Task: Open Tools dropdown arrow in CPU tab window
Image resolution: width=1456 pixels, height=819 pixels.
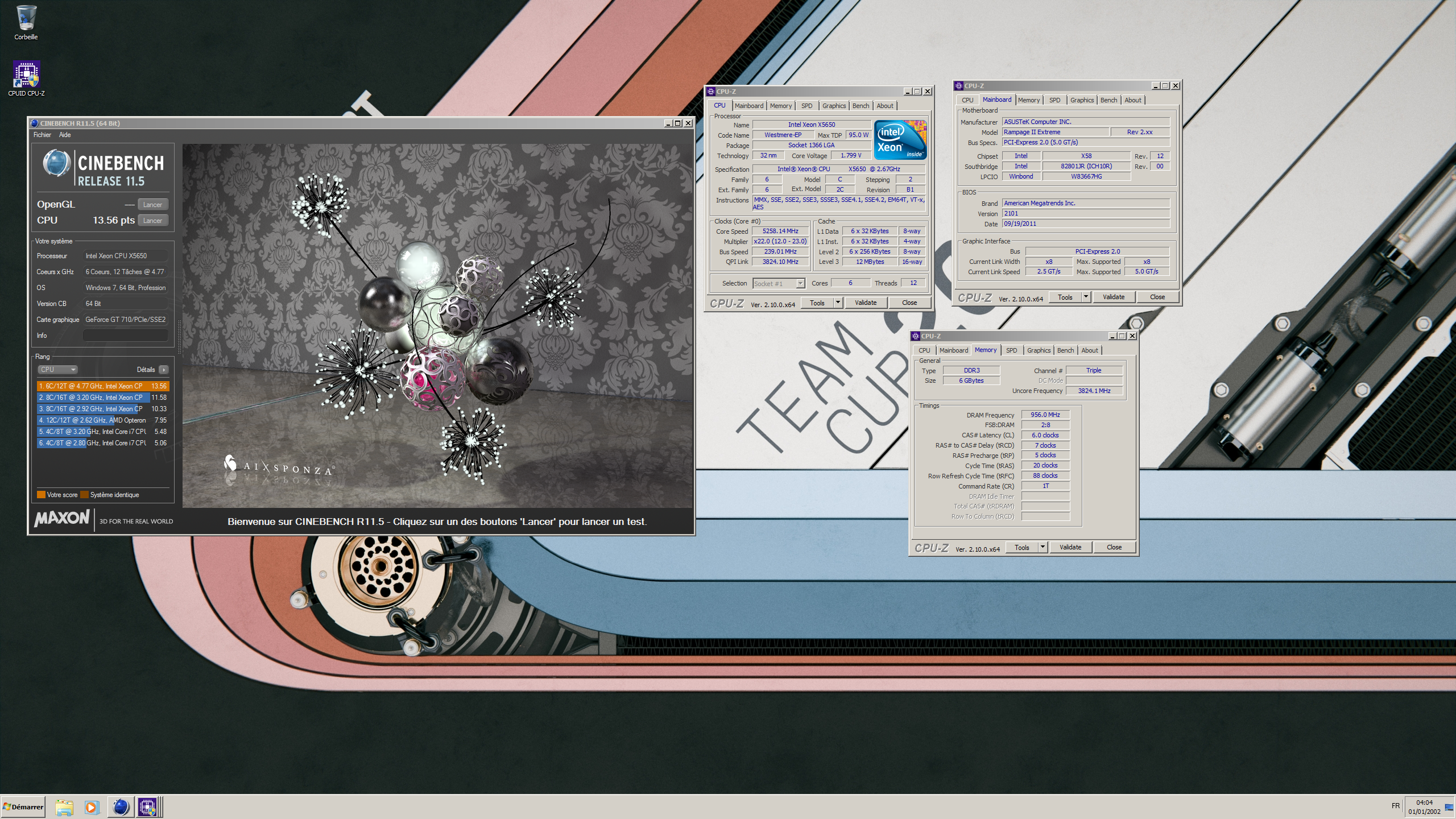Action: click(x=838, y=303)
